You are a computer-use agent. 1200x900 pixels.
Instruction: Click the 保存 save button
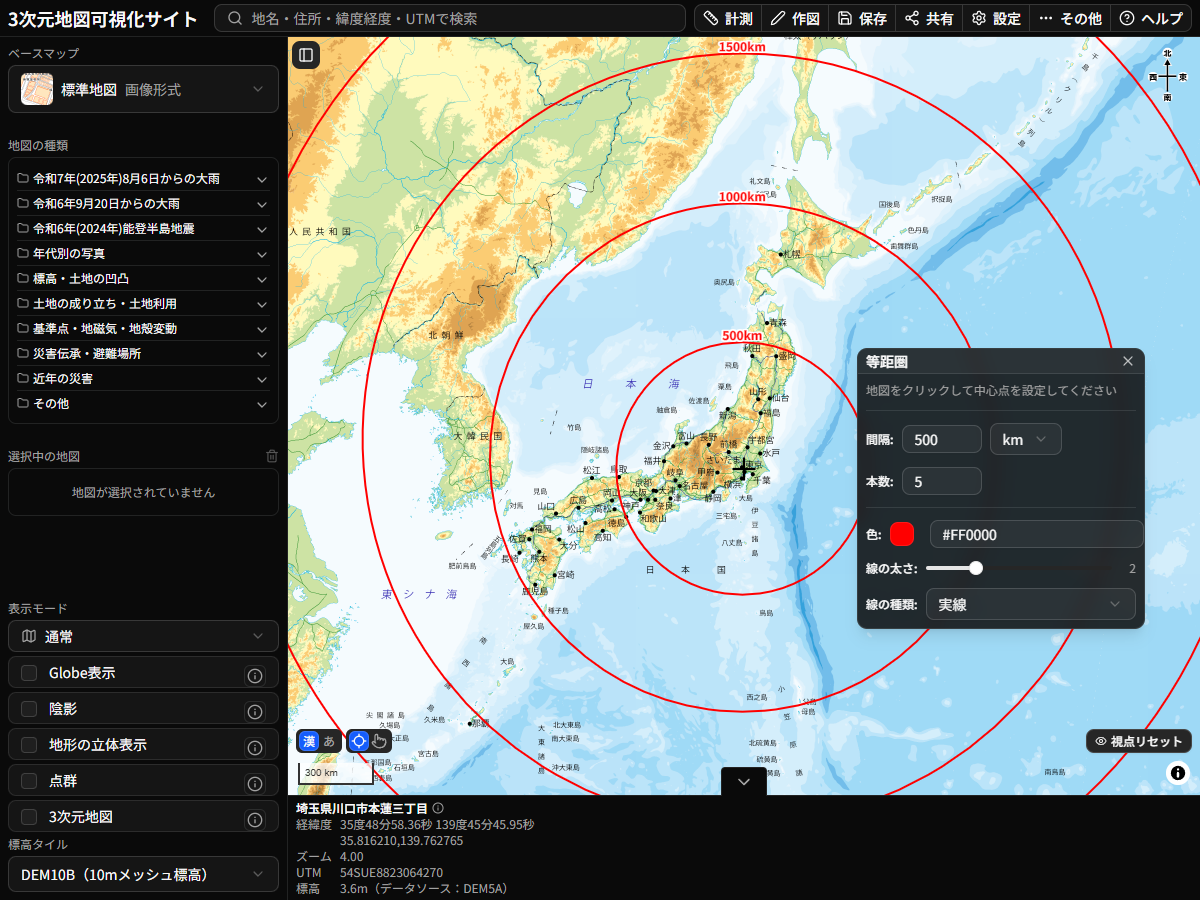pyautogui.click(x=862, y=18)
